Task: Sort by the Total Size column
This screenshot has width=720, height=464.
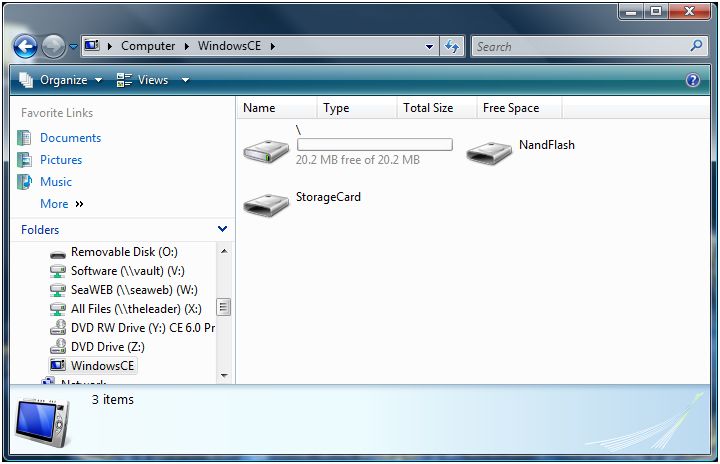Action: [x=428, y=108]
